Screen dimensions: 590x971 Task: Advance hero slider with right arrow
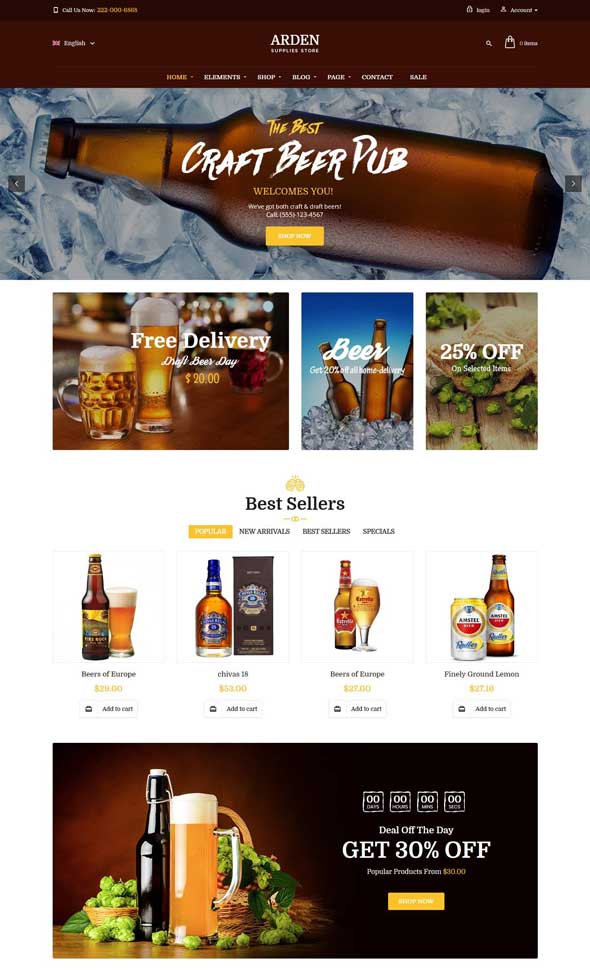pos(573,183)
